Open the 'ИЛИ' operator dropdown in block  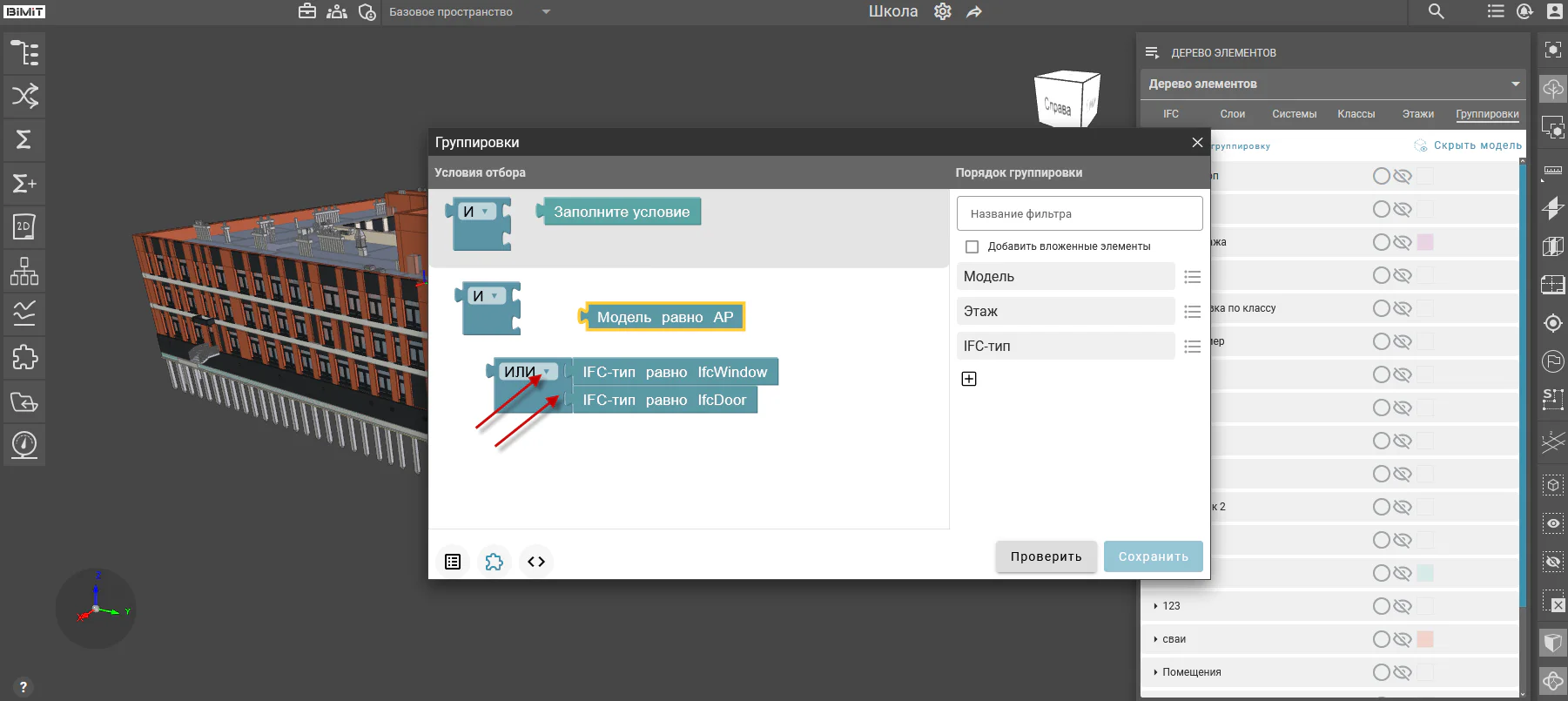coord(547,372)
